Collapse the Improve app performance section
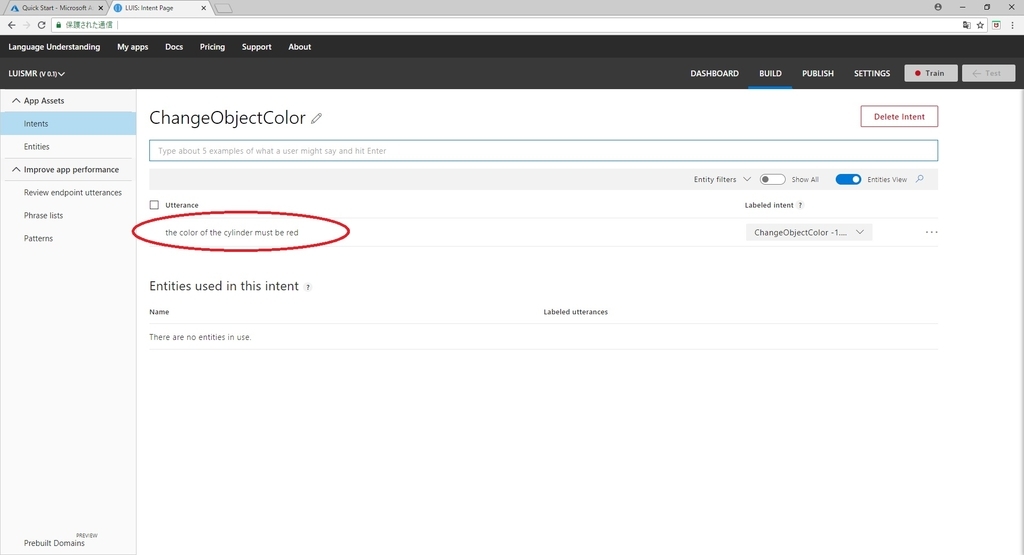1024x555 pixels. [x=16, y=169]
